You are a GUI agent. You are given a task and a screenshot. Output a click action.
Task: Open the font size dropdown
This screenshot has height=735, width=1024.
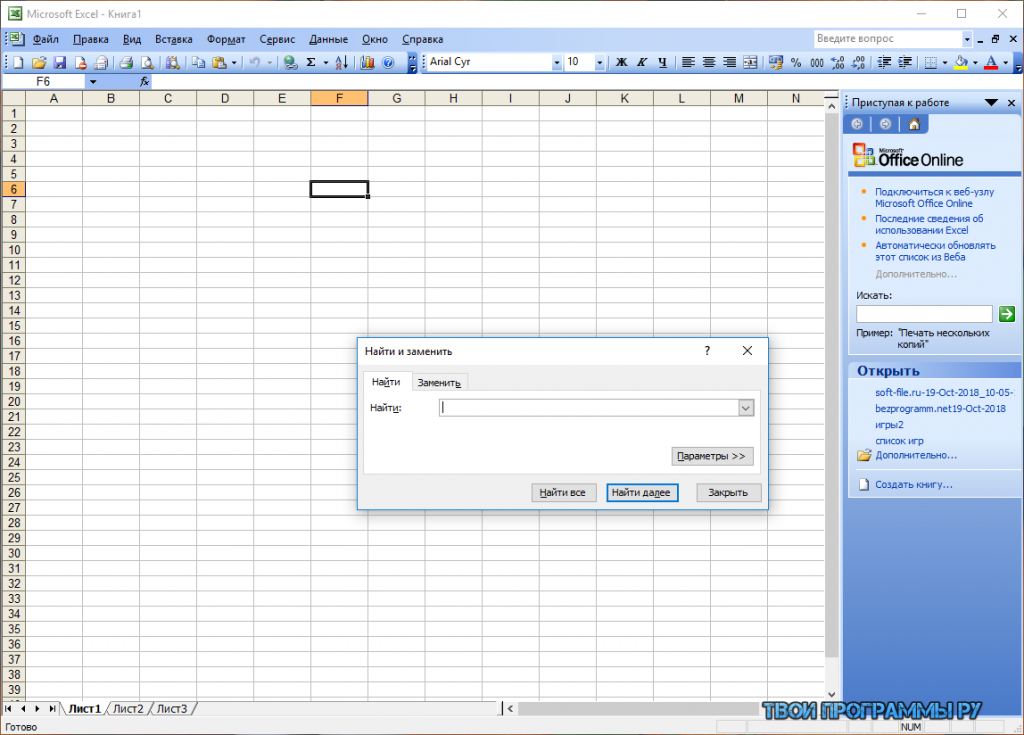tap(600, 63)
